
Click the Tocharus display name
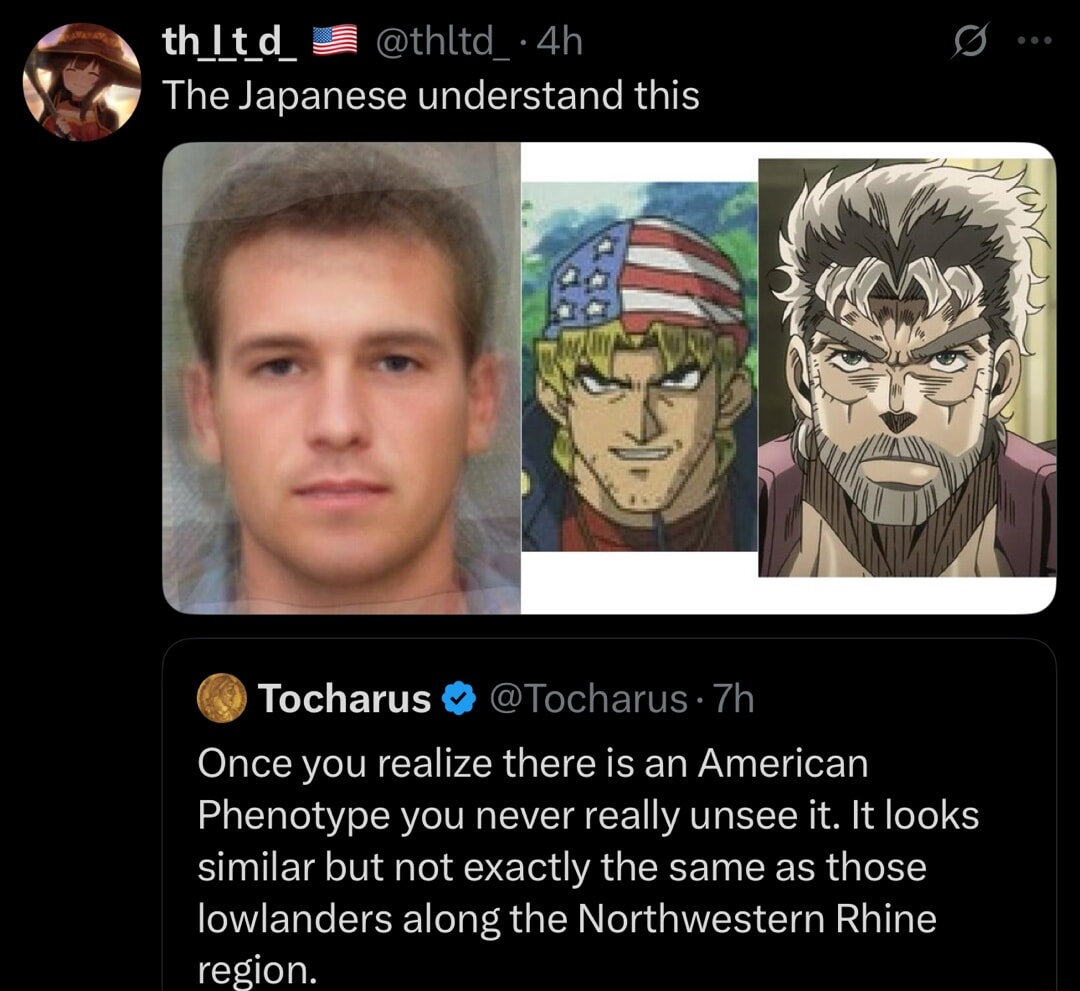pos(344,699)
